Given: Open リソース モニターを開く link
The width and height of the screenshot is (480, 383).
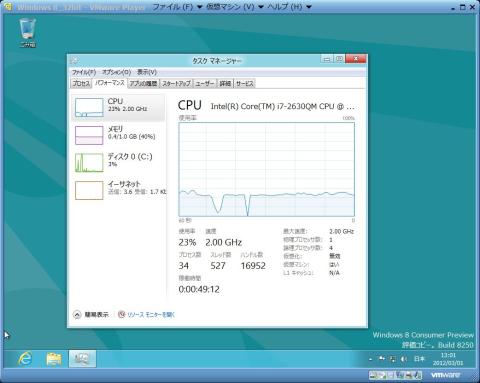Looking at the screenshot, I should point(151,314).
